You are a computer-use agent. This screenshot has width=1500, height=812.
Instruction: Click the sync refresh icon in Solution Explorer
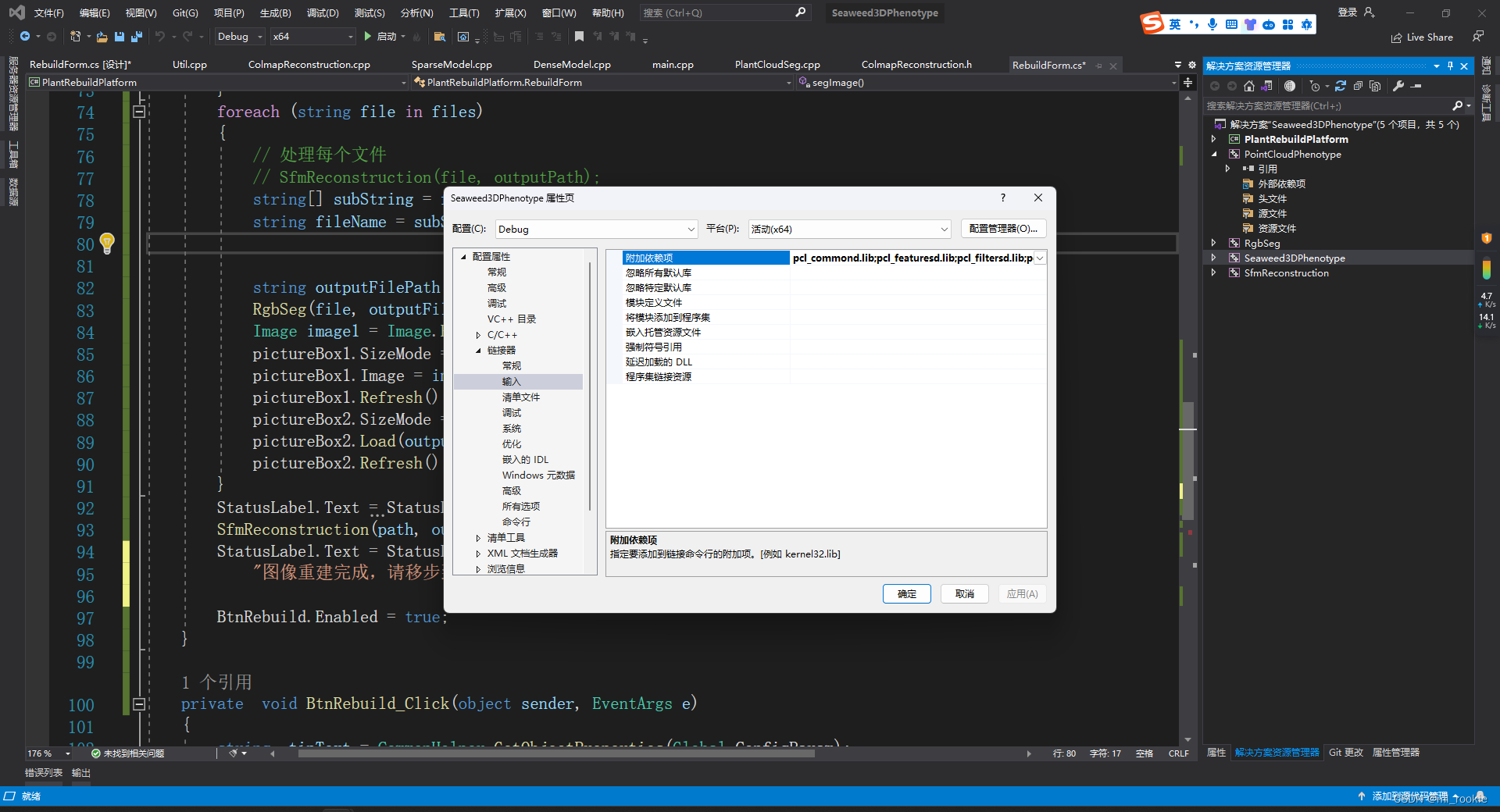click(1341, 86)
